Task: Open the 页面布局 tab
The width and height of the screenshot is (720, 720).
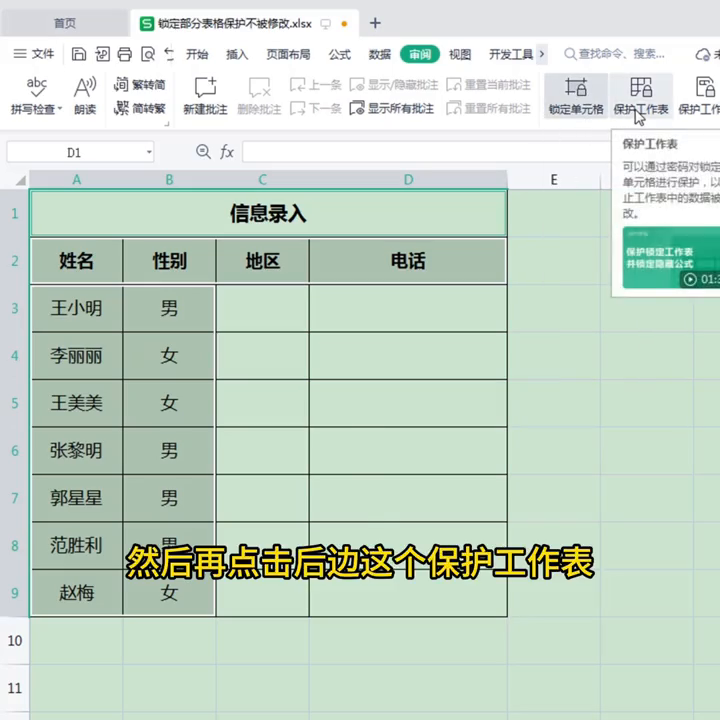Action: click(x=288, y=55)
